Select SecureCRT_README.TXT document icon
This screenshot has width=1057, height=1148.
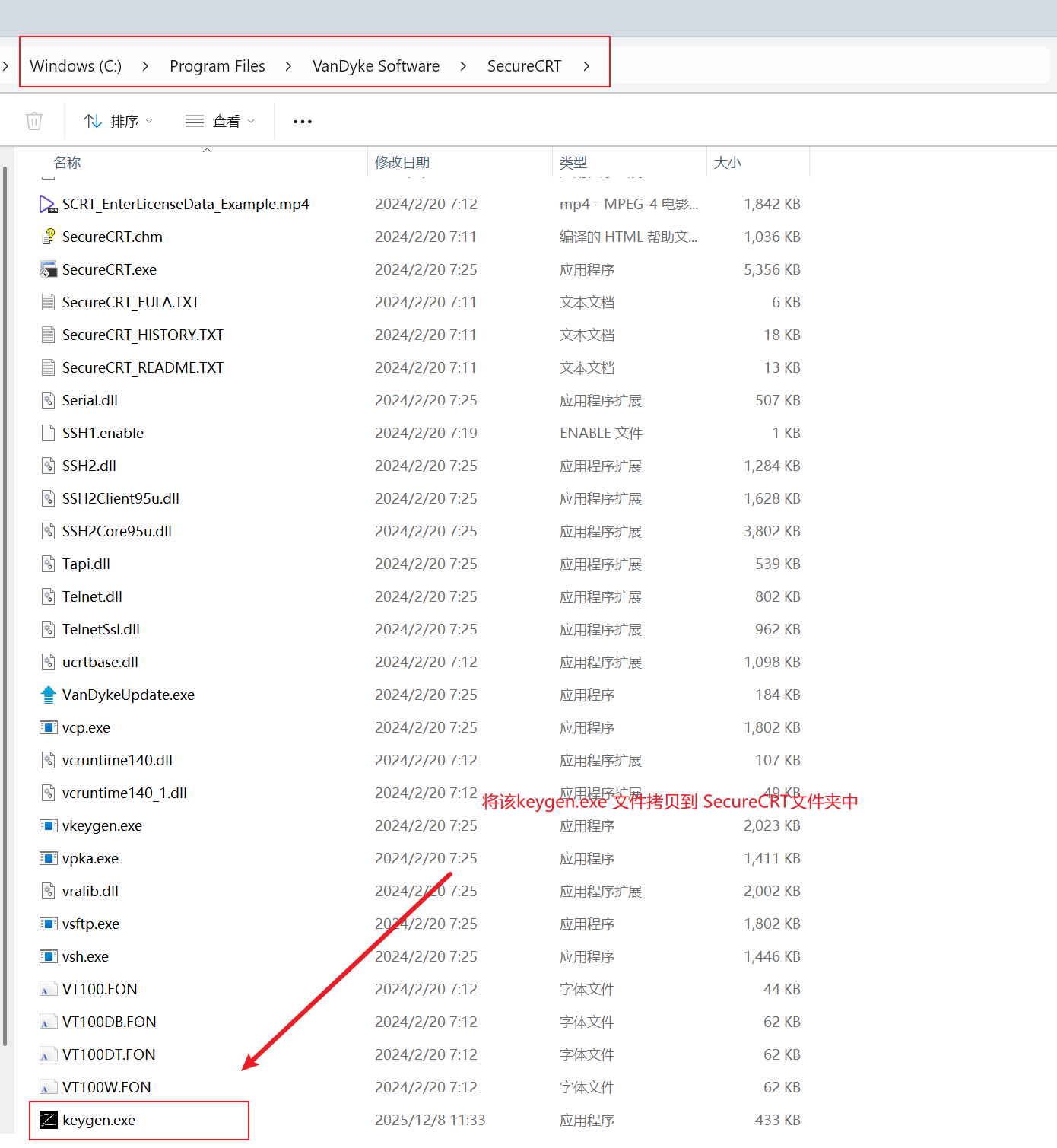[48, 367]
